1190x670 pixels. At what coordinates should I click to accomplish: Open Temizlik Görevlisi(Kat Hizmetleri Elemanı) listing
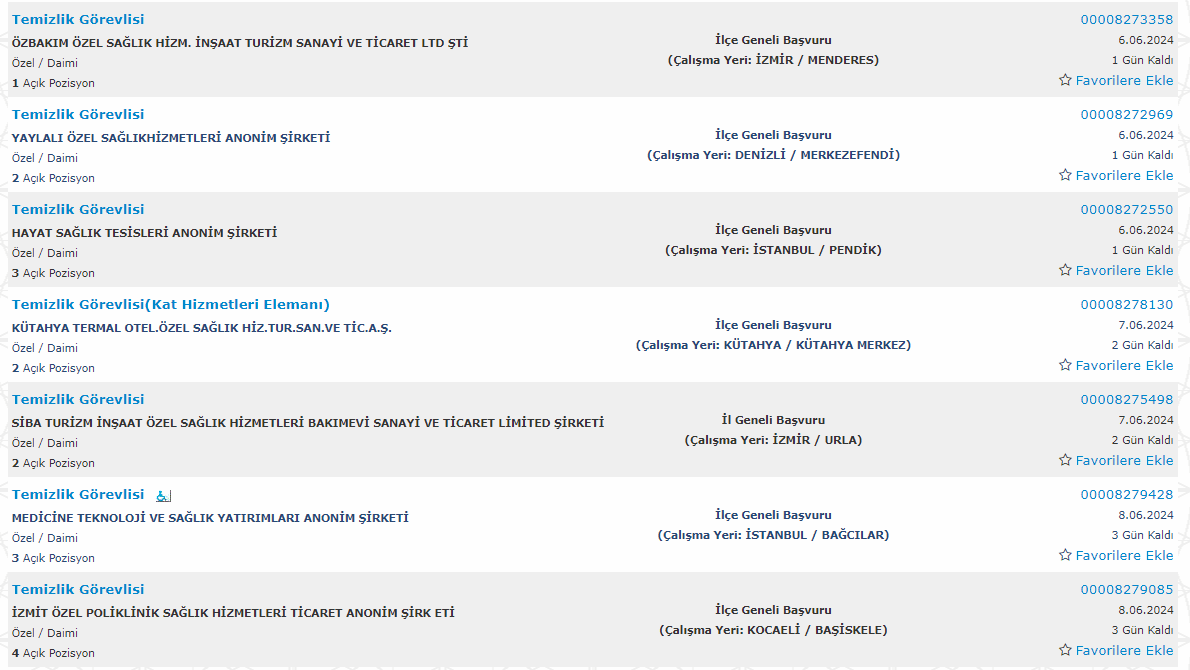tap(170, 304)
